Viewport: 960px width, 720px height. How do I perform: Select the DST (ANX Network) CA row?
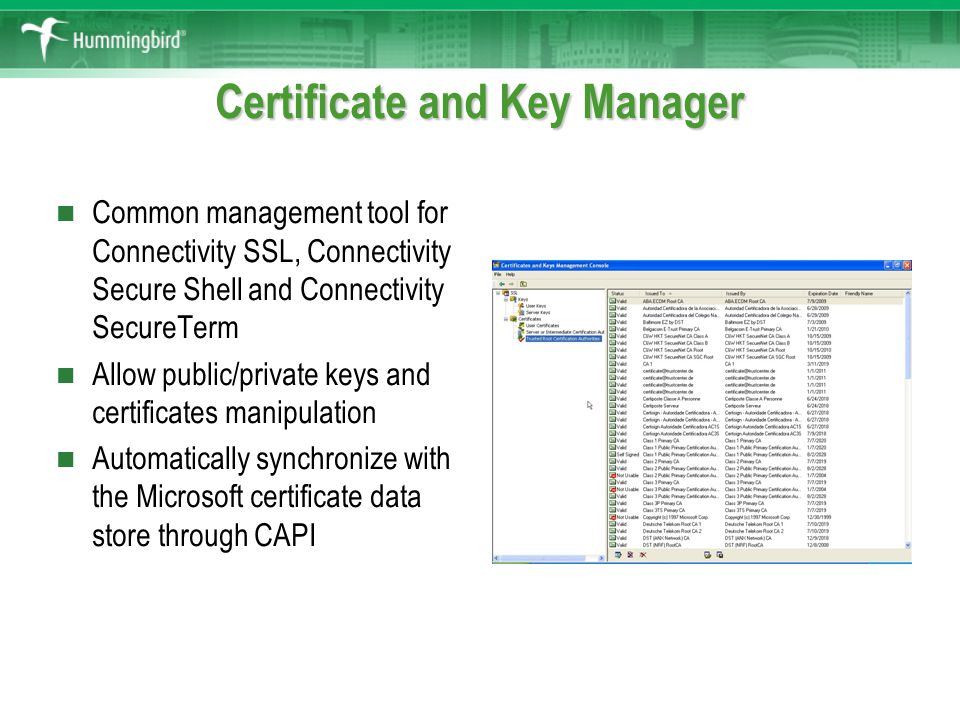[756, 538]
